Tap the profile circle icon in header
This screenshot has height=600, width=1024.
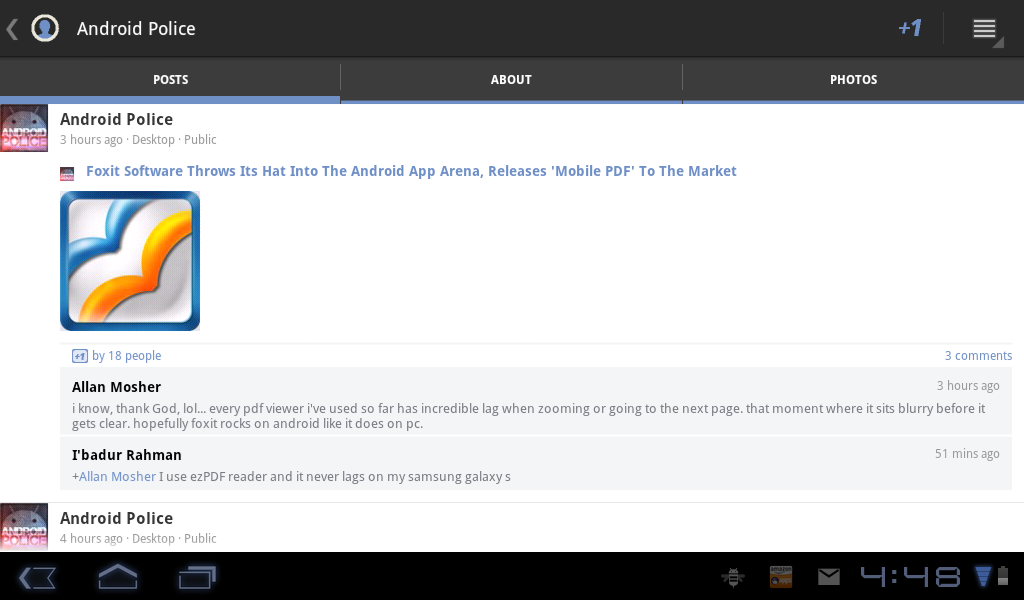click(x=44, y=28)
